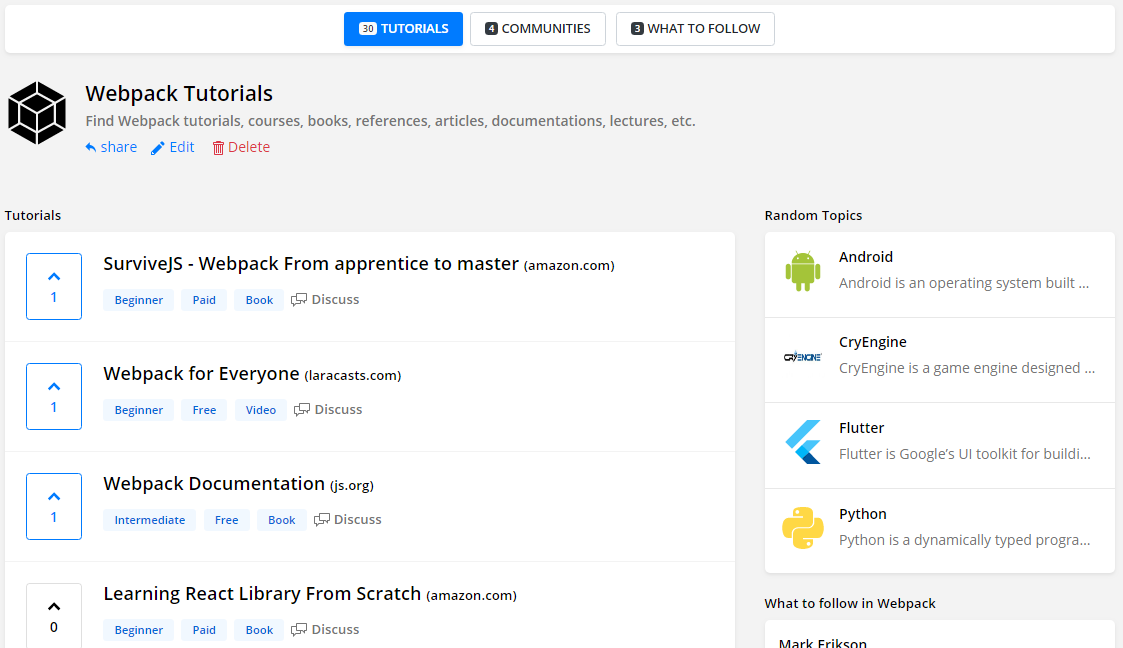Click the Delete link with trash icon
Screen dimensions: 1123x648
pyautogui.click(x=241, y=147)
